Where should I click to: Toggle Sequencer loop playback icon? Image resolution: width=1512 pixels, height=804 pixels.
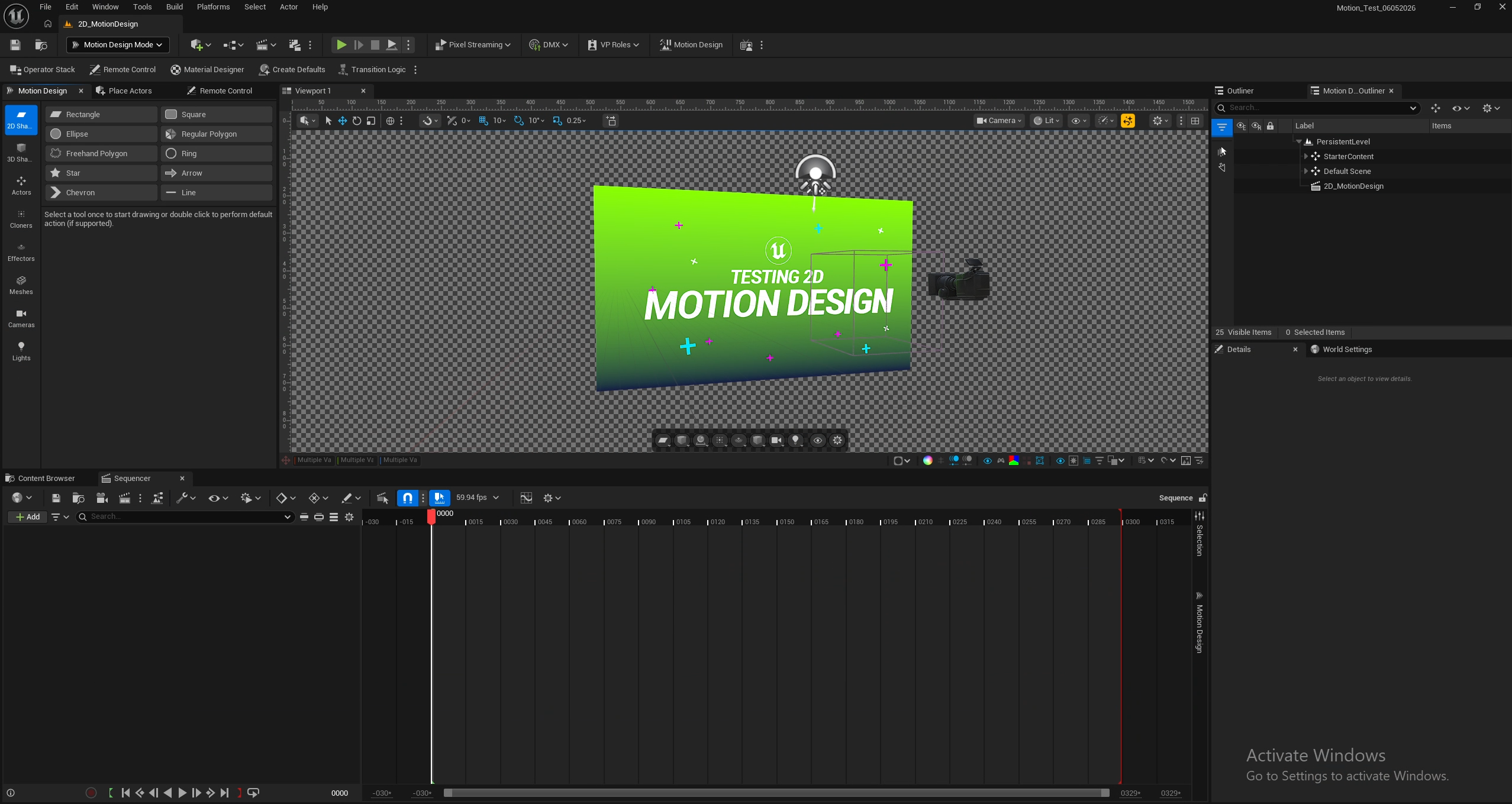(253, 793)
